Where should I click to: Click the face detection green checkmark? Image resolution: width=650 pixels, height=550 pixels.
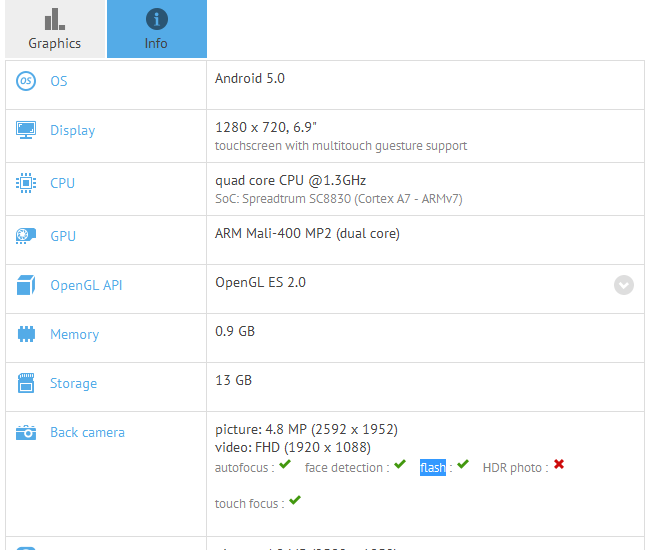click(x=400, y=465)
